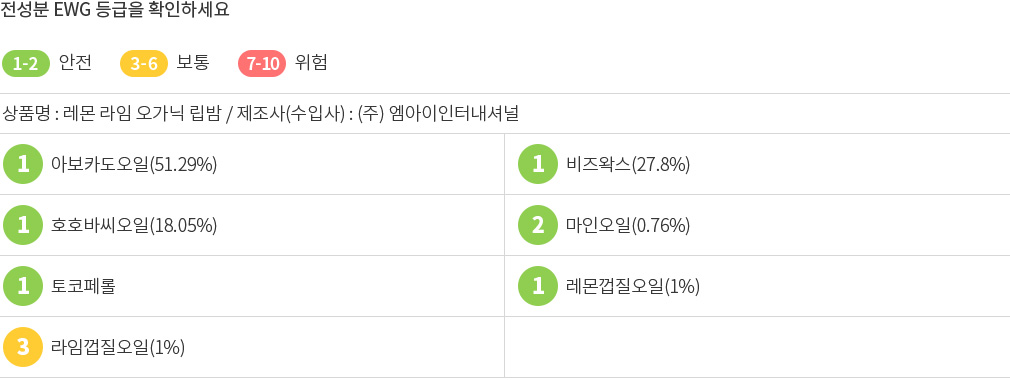Open the 아보카도오일(51.29%) ingredient entry
The width and height of the screenshot is (1010, 380).
tap(134, 165)
